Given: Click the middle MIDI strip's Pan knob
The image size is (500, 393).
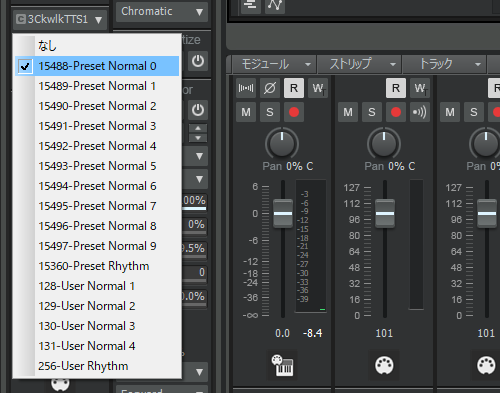Looking at the screenshot, I should pos(384,143).
